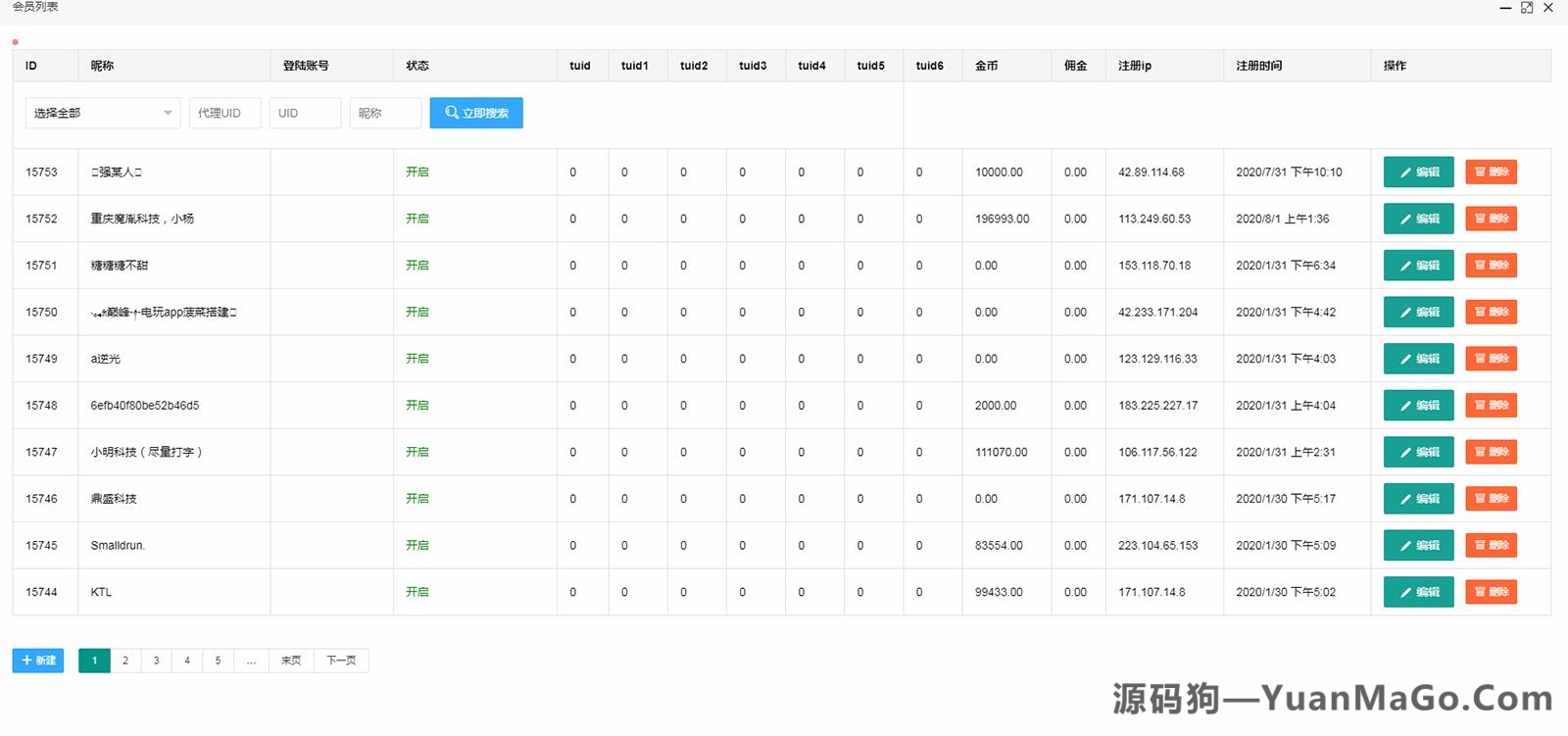Go to the next page
Screen dimensions: 1568x736
(x=341, y=661)
